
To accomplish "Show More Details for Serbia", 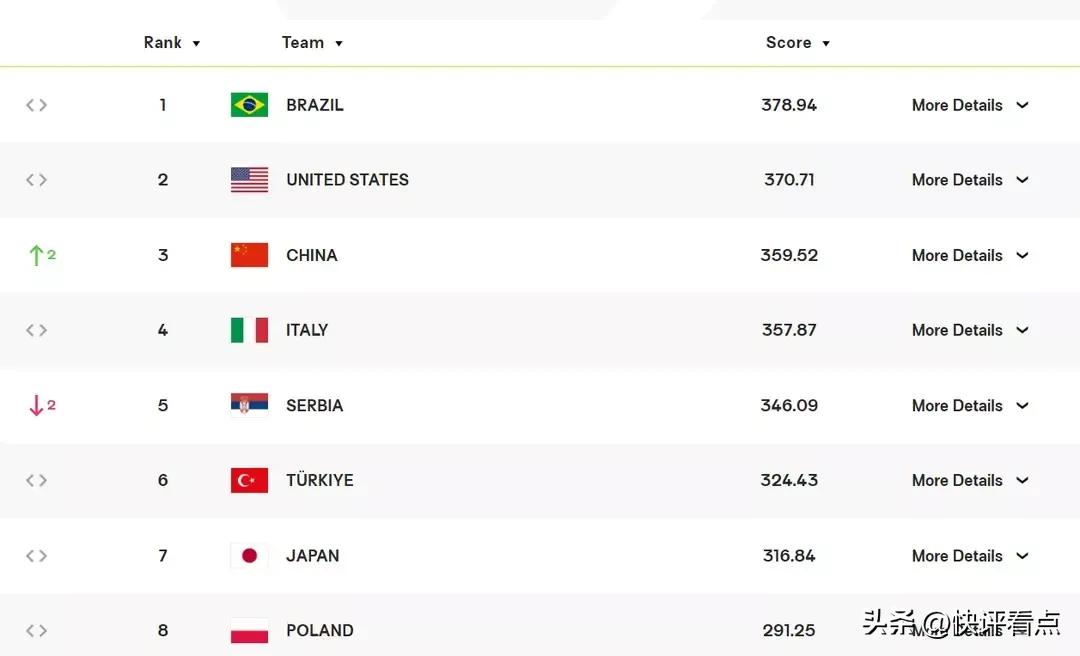I will pyautogui.click(x=970, y=405).
